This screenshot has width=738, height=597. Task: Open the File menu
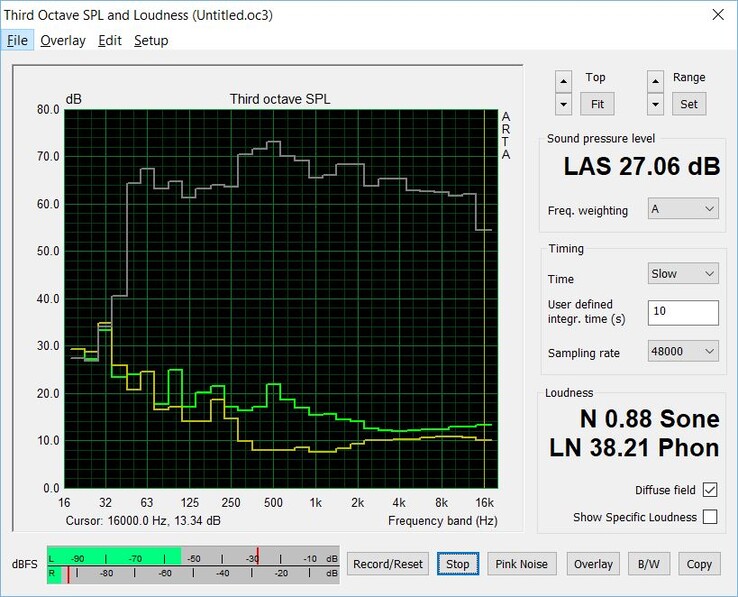[18, 40]
